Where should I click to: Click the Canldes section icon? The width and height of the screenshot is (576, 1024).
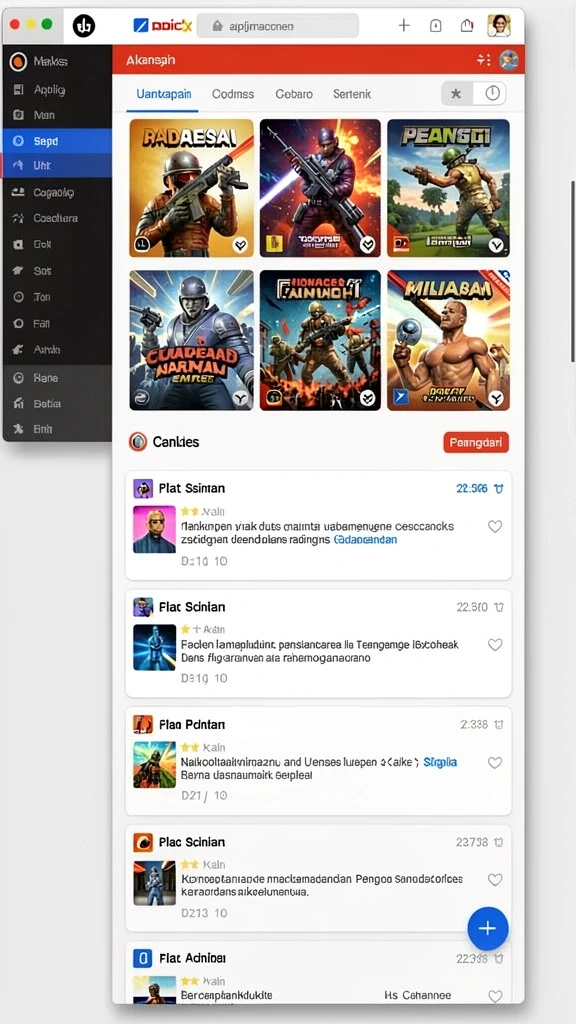coord(138,442)
